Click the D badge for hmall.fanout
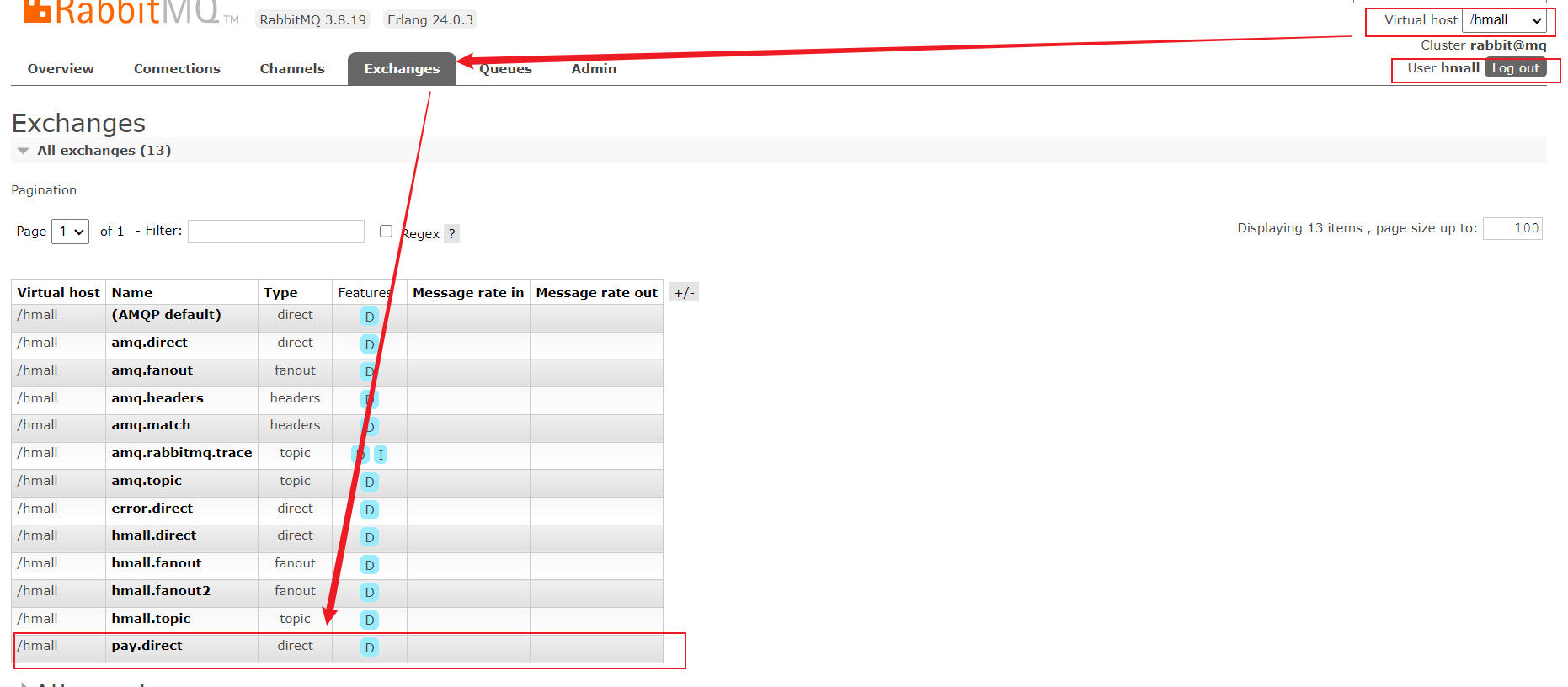Screen dimensions: 1568x687 (x=370, y=565)
